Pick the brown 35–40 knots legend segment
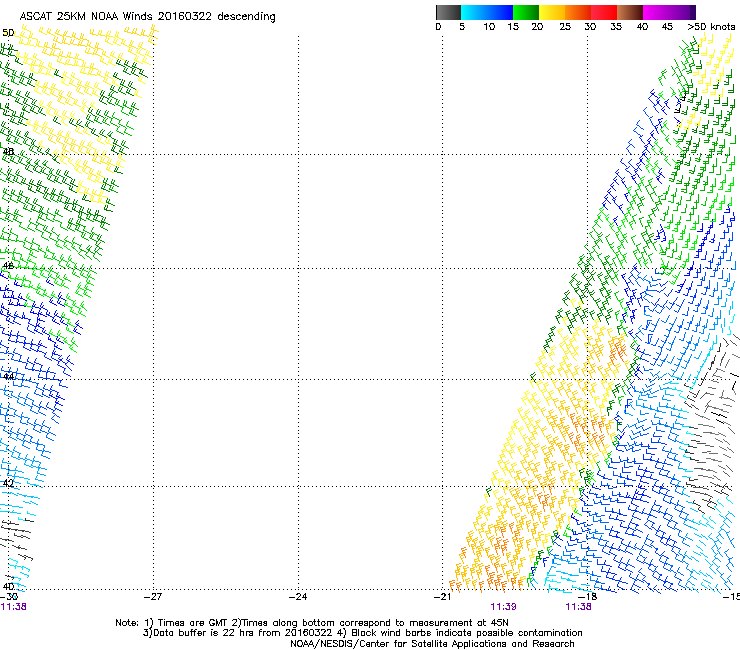The height and width of the screenshot is (650, 740). coord(630,12)
